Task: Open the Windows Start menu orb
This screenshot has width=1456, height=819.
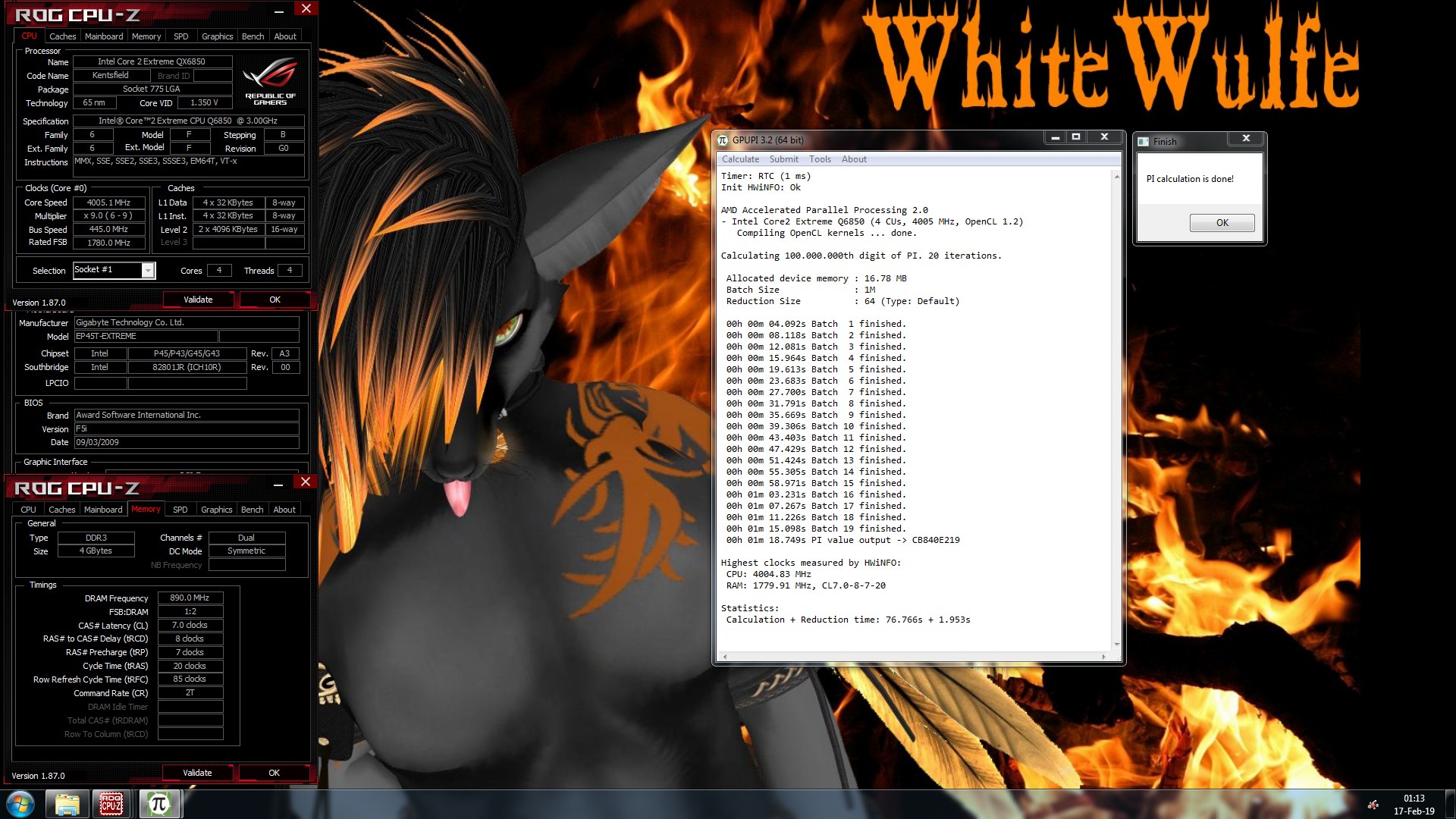Action: [20, 804]
